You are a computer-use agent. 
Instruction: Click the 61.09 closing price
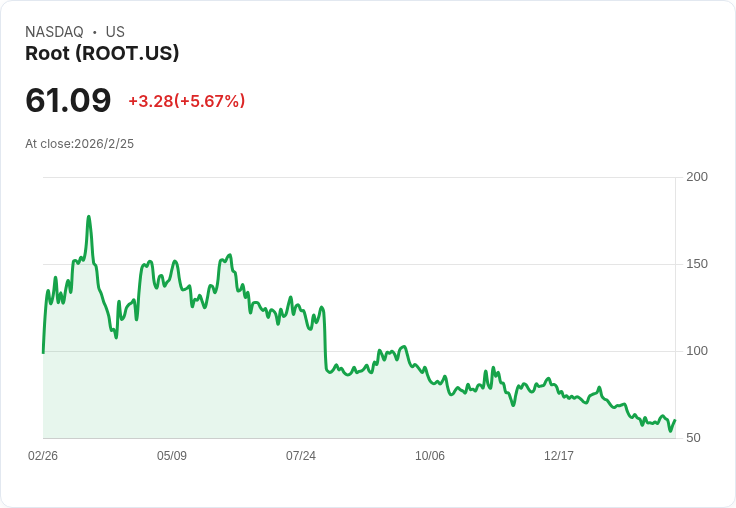click(68, 100)
